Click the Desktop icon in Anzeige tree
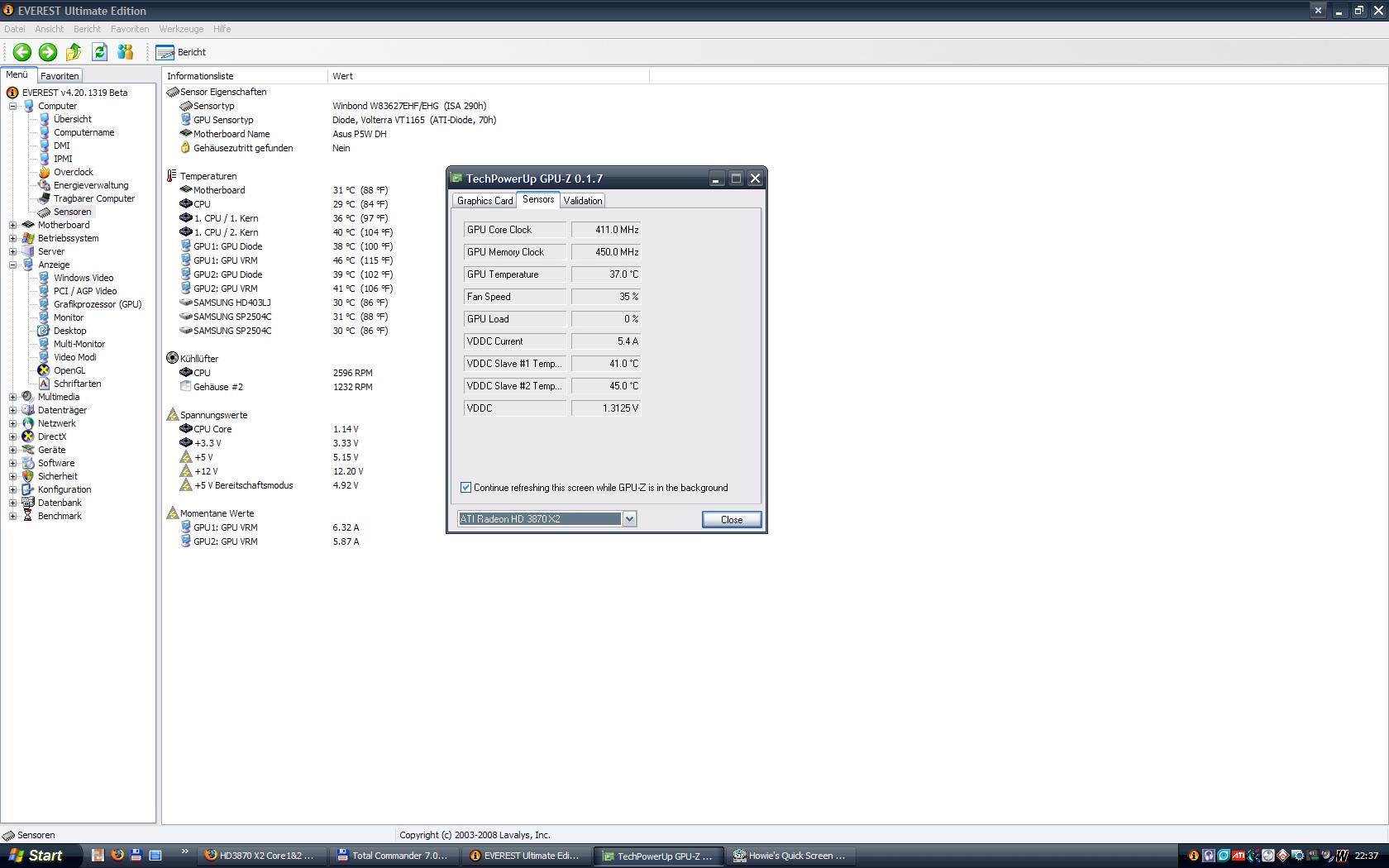This screenshot has width=1389, height=868. (x=44, y=331)
